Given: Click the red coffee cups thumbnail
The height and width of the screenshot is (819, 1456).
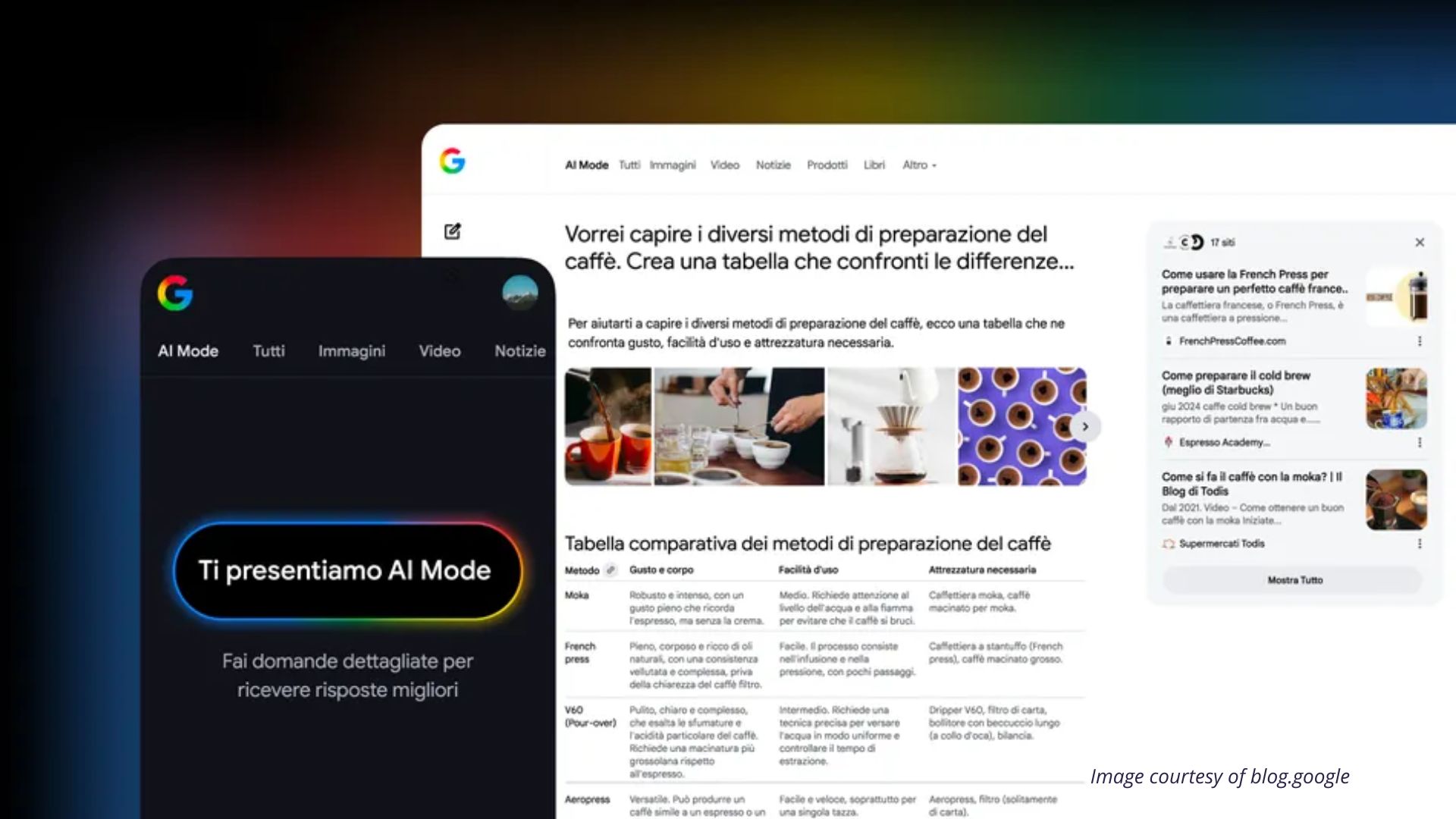Looking at the screenshot, I should [x=607, y=426].
